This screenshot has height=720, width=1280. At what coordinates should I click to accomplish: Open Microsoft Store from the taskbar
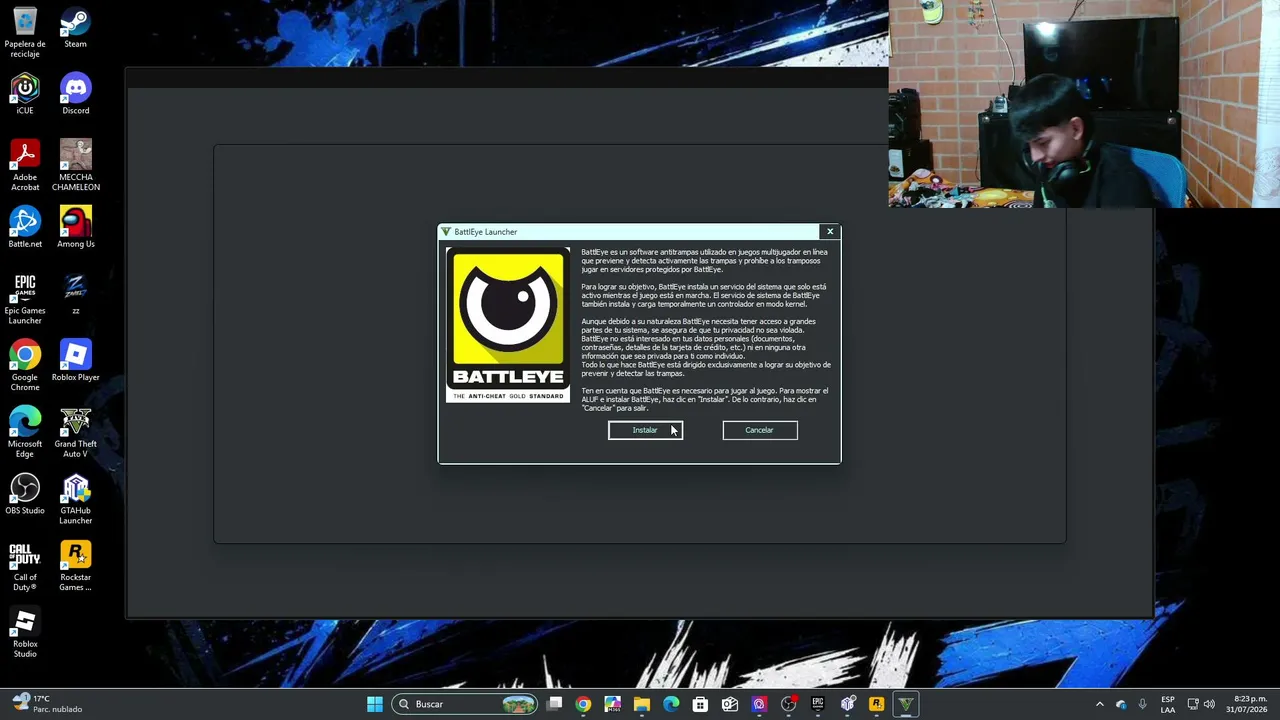700,704
